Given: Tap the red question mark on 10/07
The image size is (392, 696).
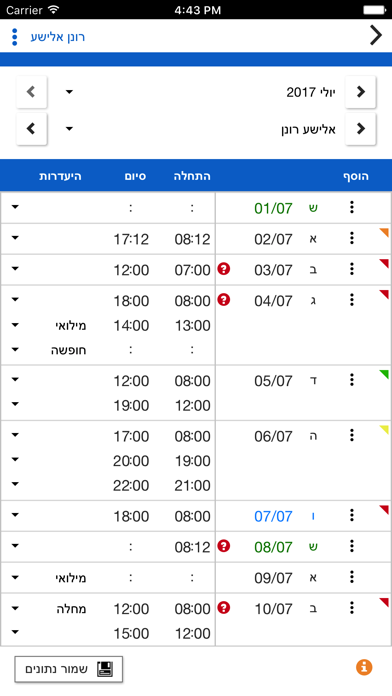Looking at the screenshot, I should [x=224, y=608].
